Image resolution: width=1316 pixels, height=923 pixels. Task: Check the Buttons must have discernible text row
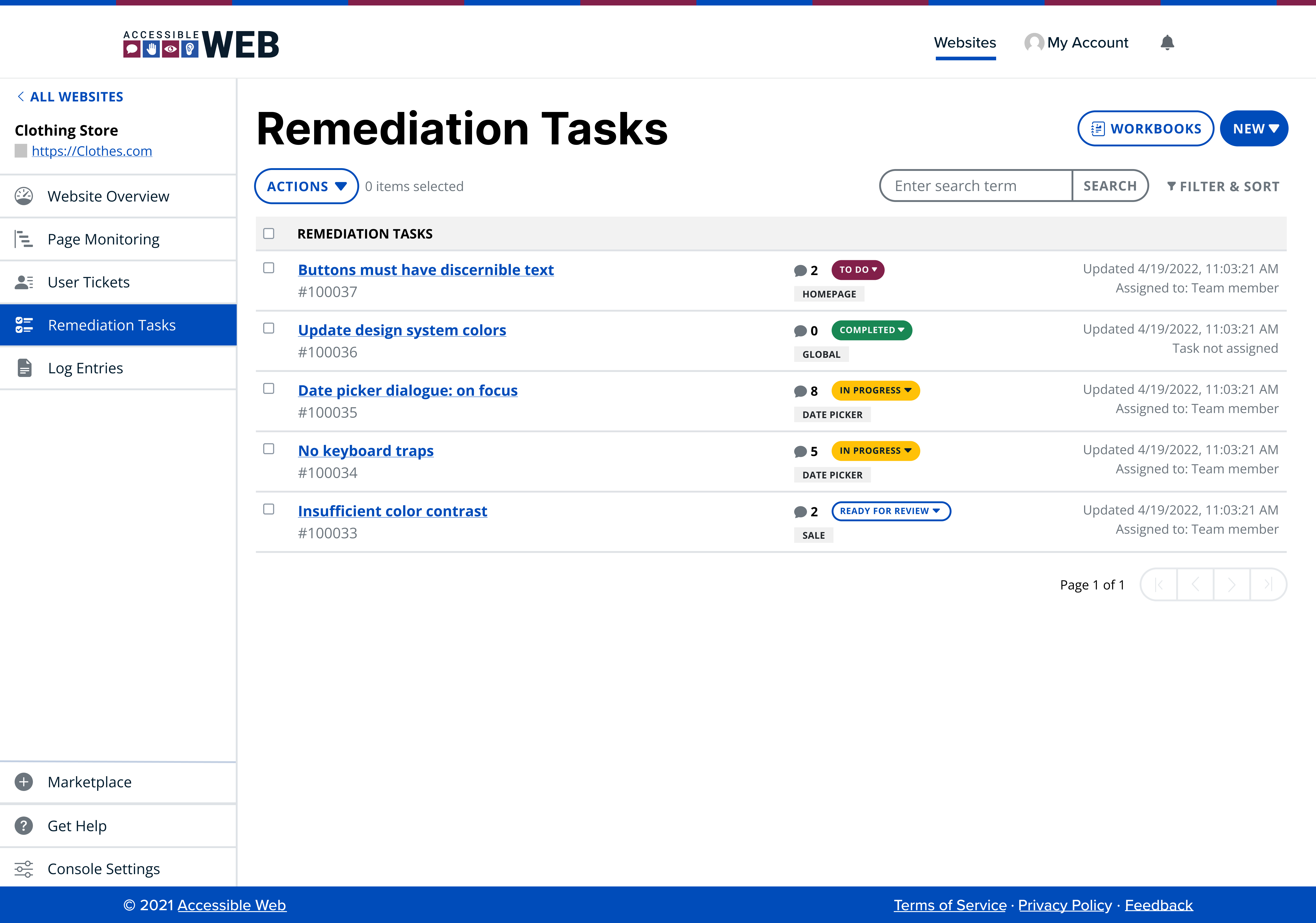269,268
